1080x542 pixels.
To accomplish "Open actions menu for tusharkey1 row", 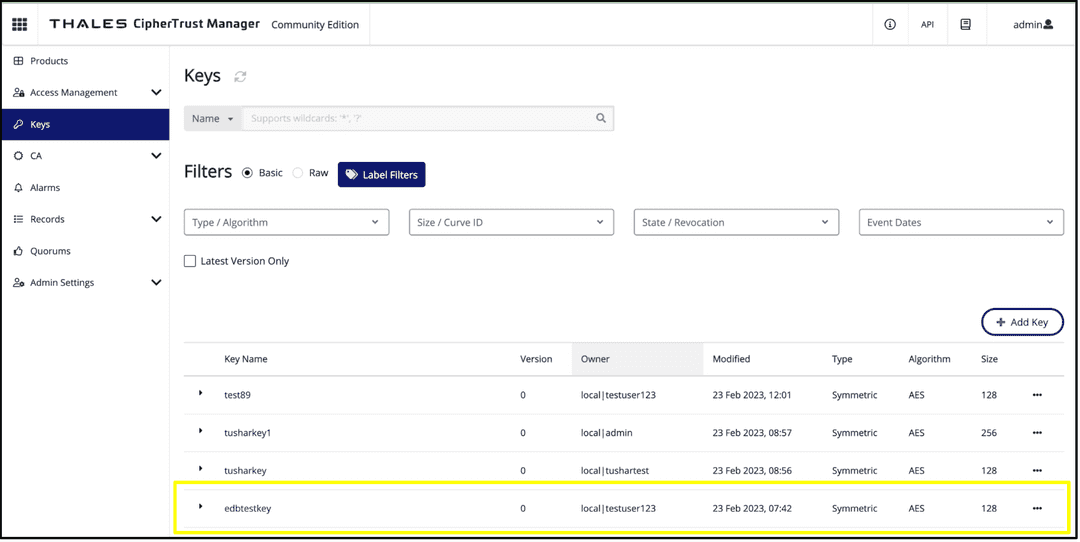I will 1037,433.
